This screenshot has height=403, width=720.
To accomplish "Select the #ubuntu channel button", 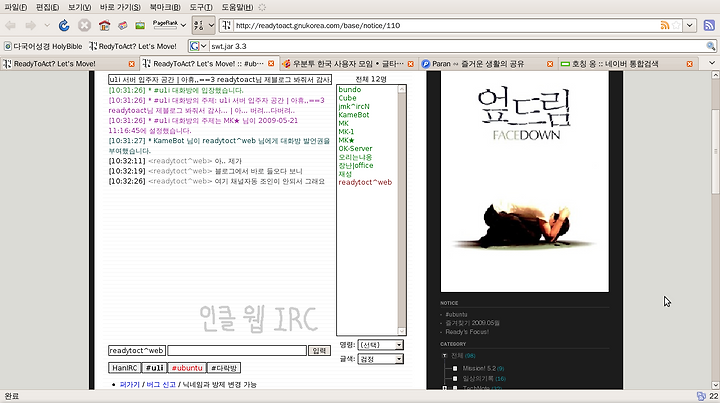I will pyautogui.click(x=187, y=368).
